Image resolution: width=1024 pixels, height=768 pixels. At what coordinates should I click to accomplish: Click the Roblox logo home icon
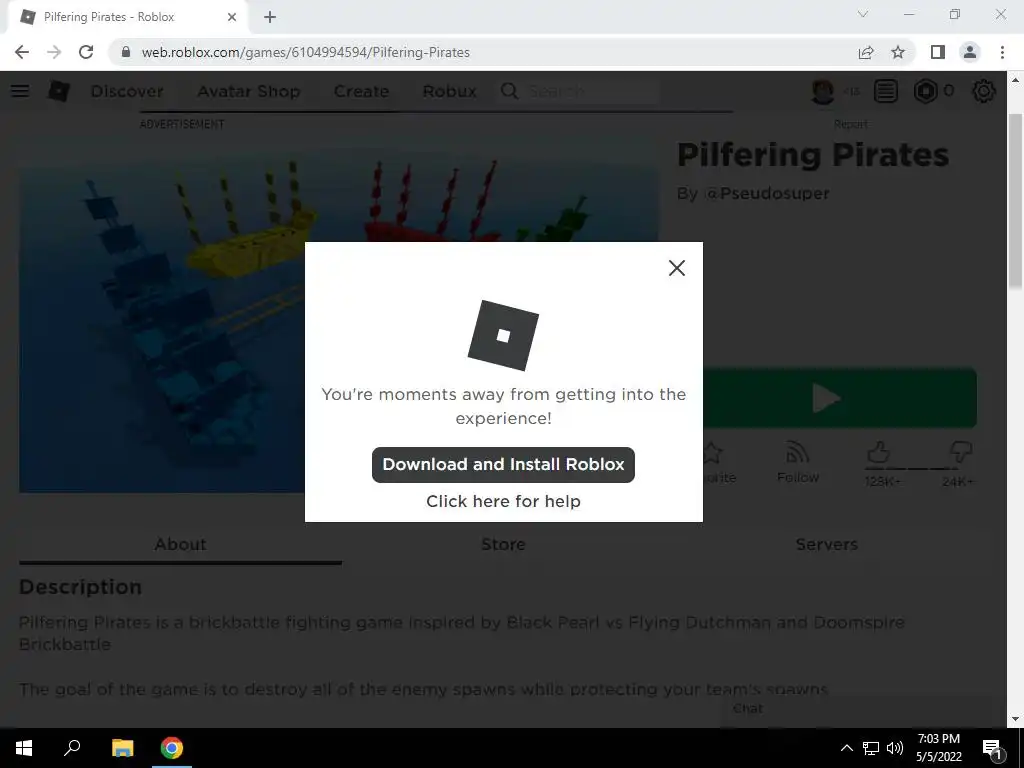[58, 91]
